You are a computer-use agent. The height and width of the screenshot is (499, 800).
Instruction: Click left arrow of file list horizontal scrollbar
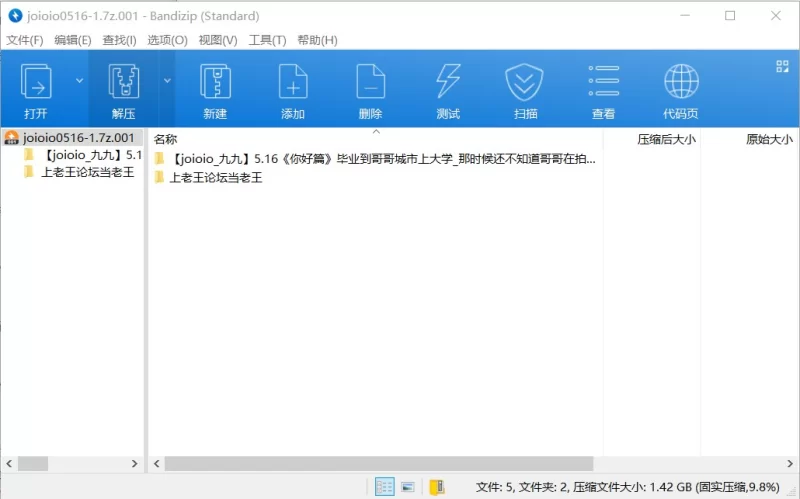pos(157,464)
